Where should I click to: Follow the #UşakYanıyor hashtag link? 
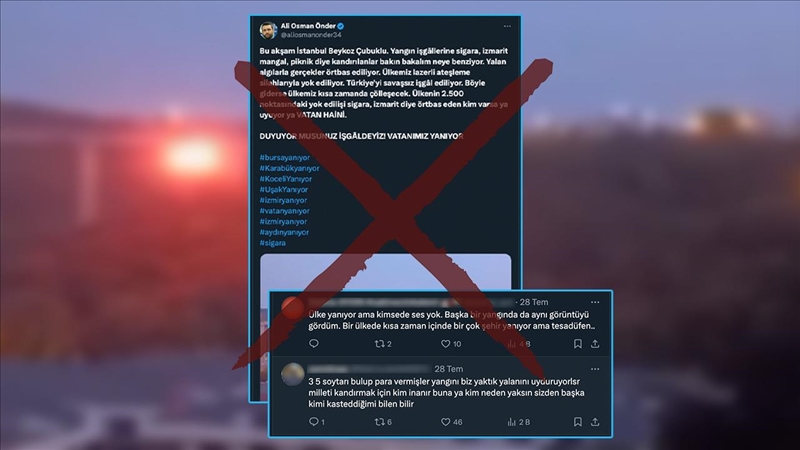(284, 190)
